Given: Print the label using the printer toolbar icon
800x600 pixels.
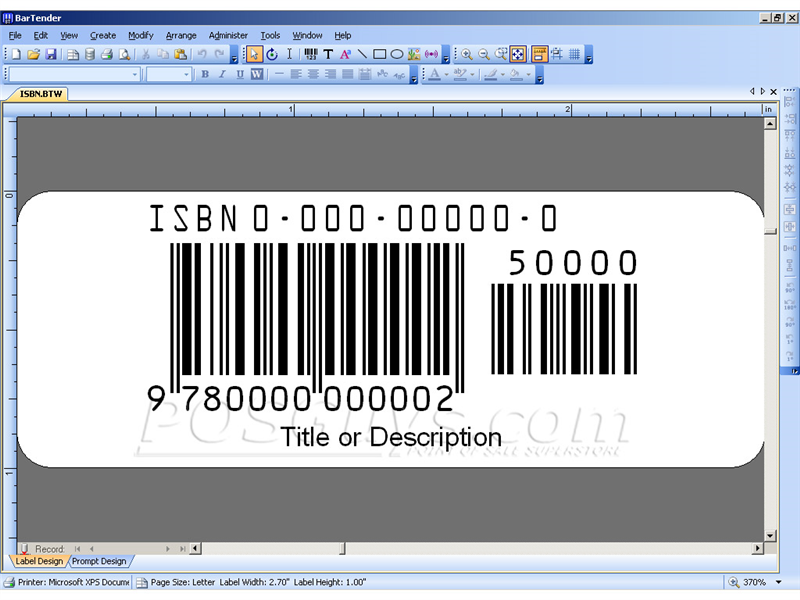Looking at the screenshot, I should tap(107, 54).
